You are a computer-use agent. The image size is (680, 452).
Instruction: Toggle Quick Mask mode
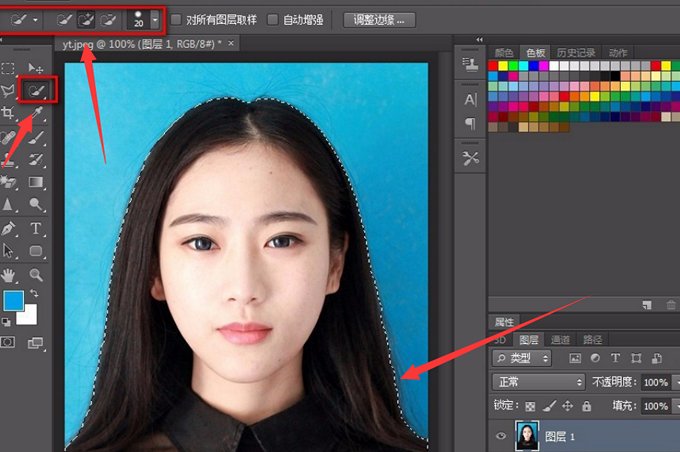tap(7, 343)
